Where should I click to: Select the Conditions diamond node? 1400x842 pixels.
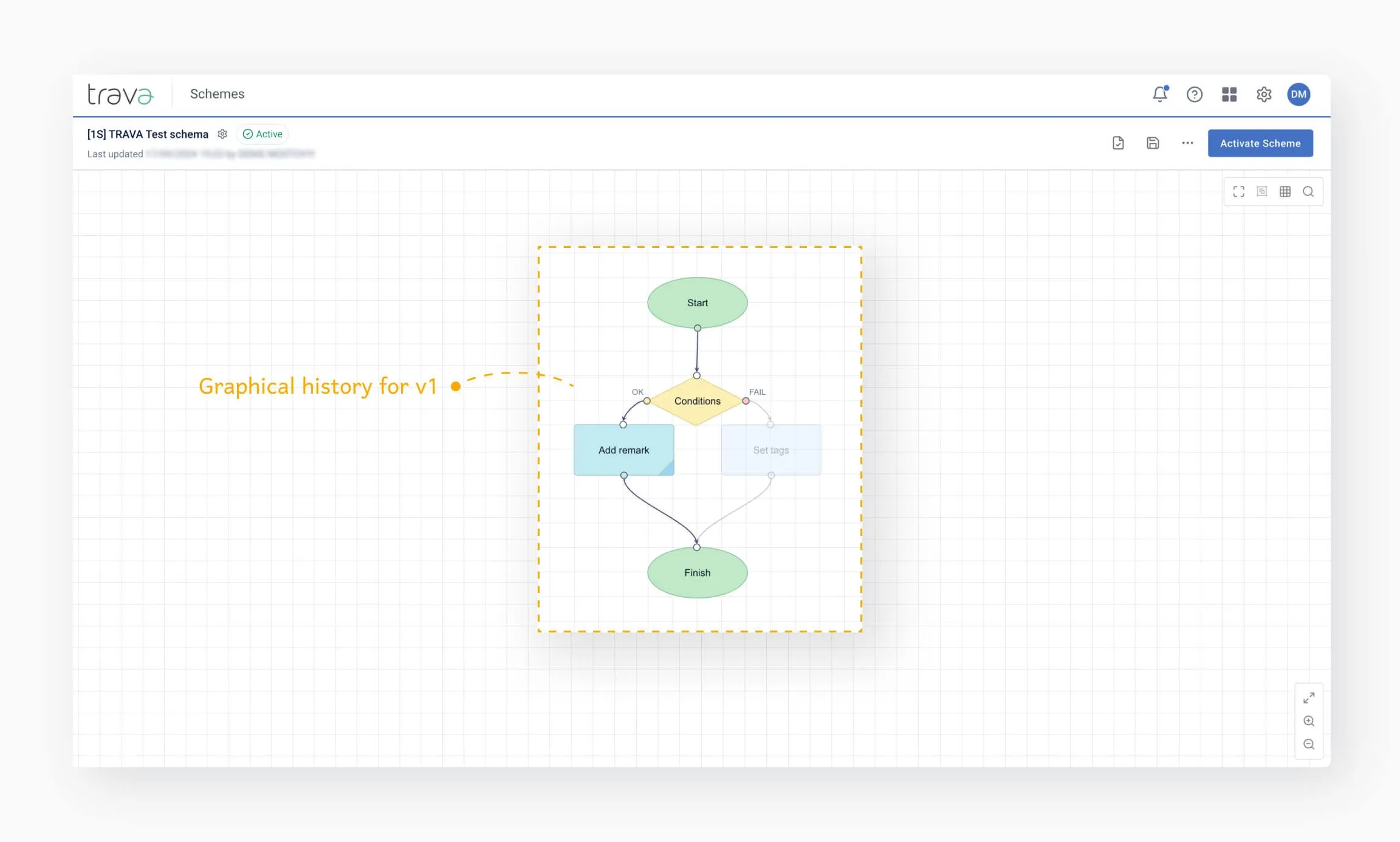[697, 401]
